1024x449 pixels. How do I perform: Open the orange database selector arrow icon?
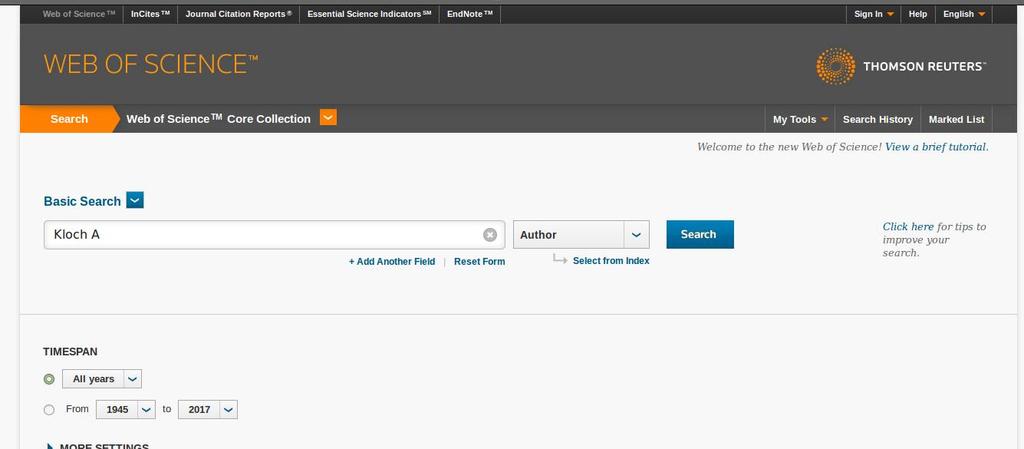[x=328, y=117]
